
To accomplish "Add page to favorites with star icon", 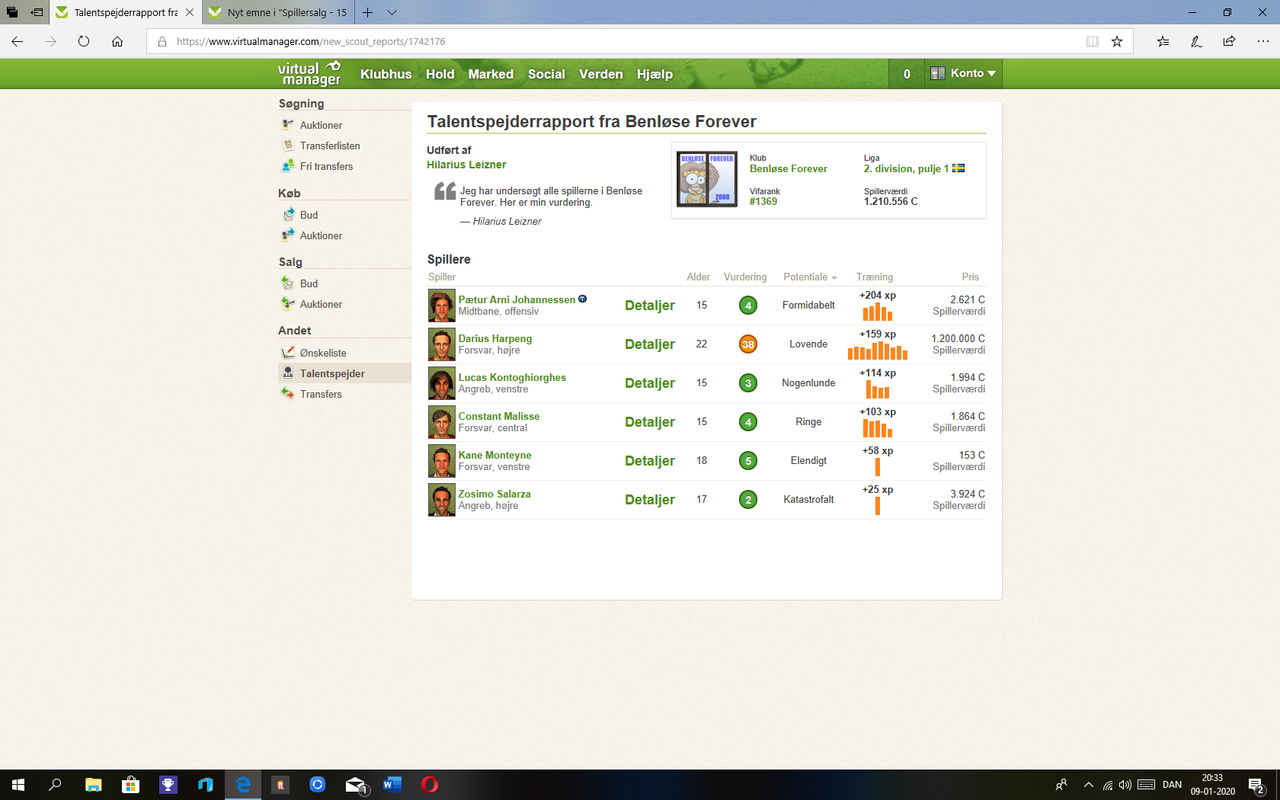I will click(x=1117, y=42).
